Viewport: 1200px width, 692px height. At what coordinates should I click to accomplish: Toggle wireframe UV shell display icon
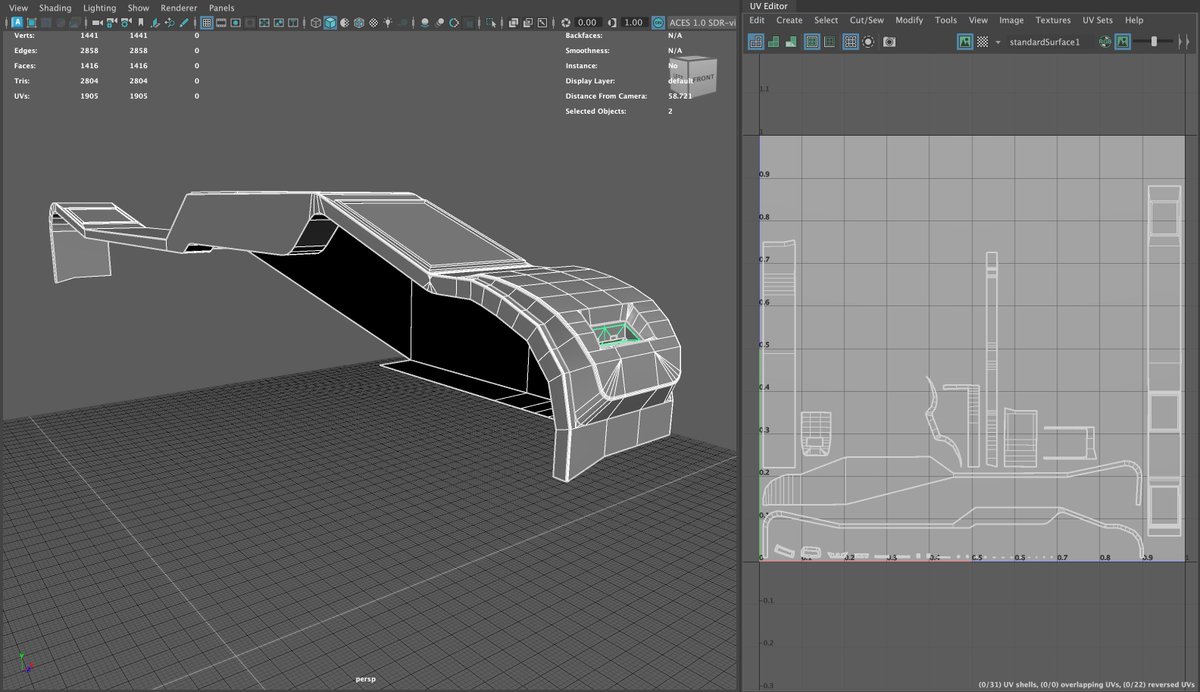(755, 42)
